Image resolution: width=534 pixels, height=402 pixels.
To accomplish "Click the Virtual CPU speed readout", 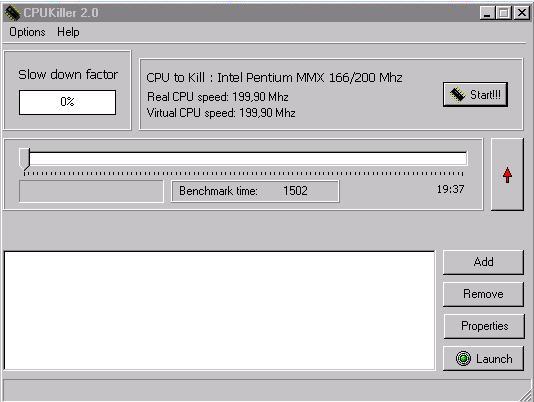I will (x=221, y=113).
